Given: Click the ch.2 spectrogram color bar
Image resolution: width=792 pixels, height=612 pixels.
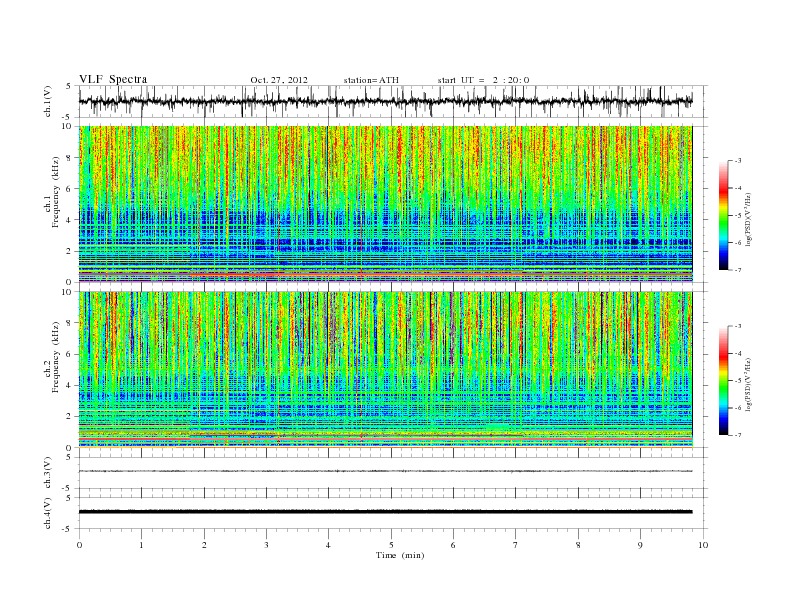Looking at the screenshot, I should click(724, 381).
